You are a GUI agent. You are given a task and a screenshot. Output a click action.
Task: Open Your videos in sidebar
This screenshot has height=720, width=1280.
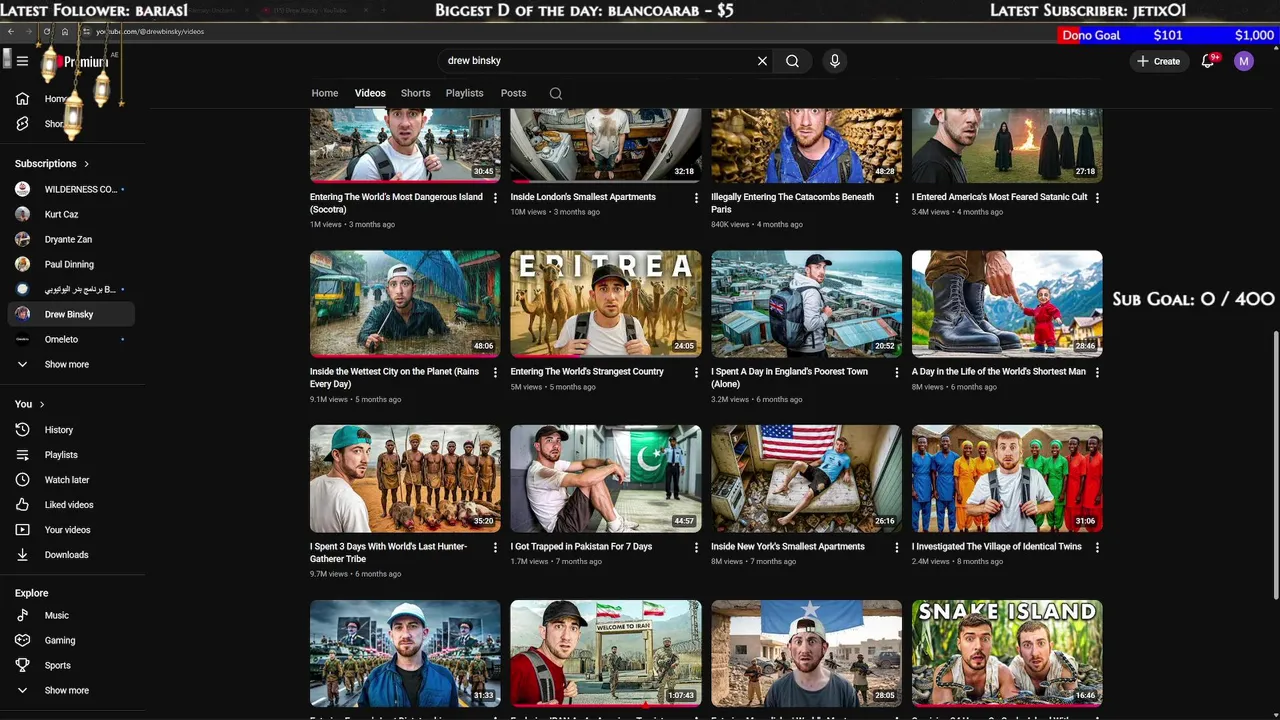pyautogui.click(x=70, y=530)
